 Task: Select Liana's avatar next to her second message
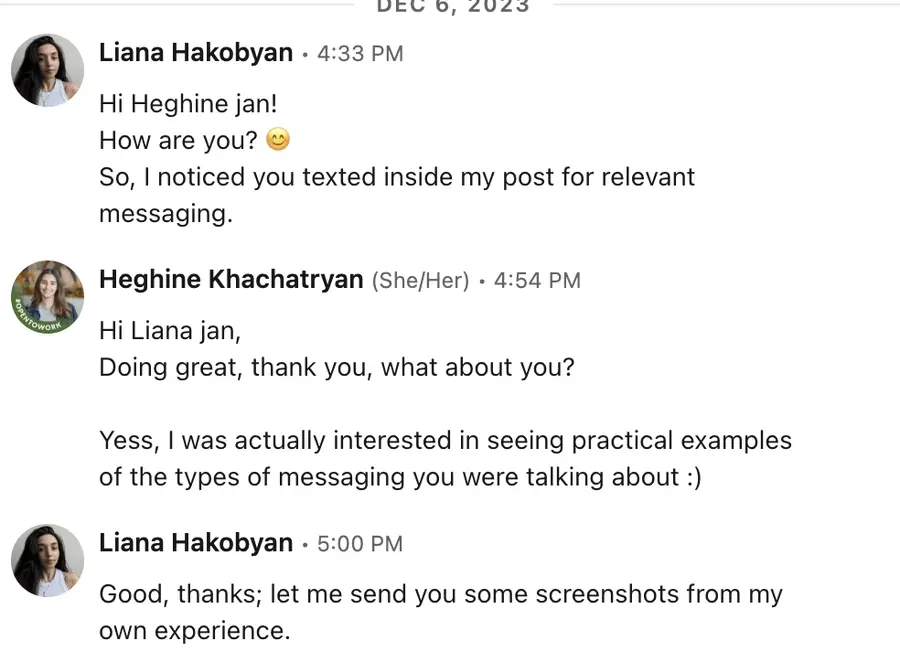coord(47,561)
